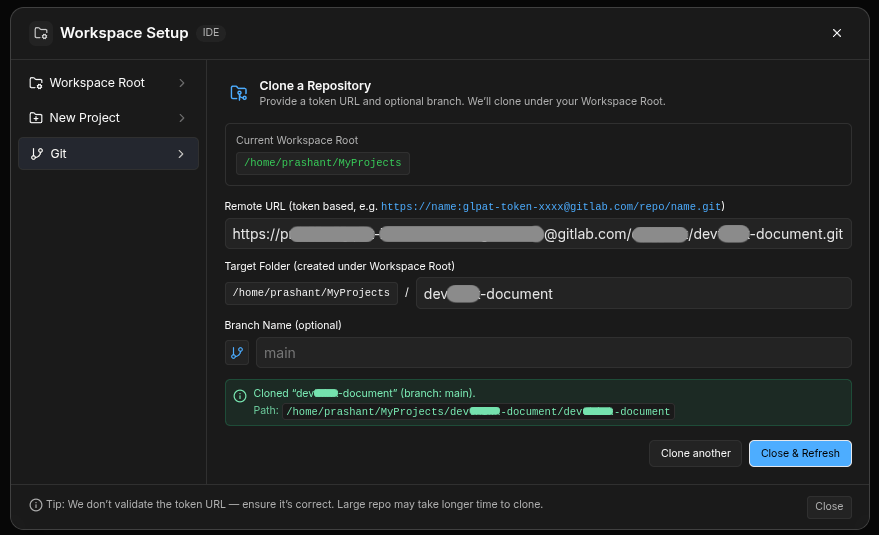Screen dimensions: 879x535
Task: Click the Cloned (branch: main) message text
Action: [x=364, y=393]
